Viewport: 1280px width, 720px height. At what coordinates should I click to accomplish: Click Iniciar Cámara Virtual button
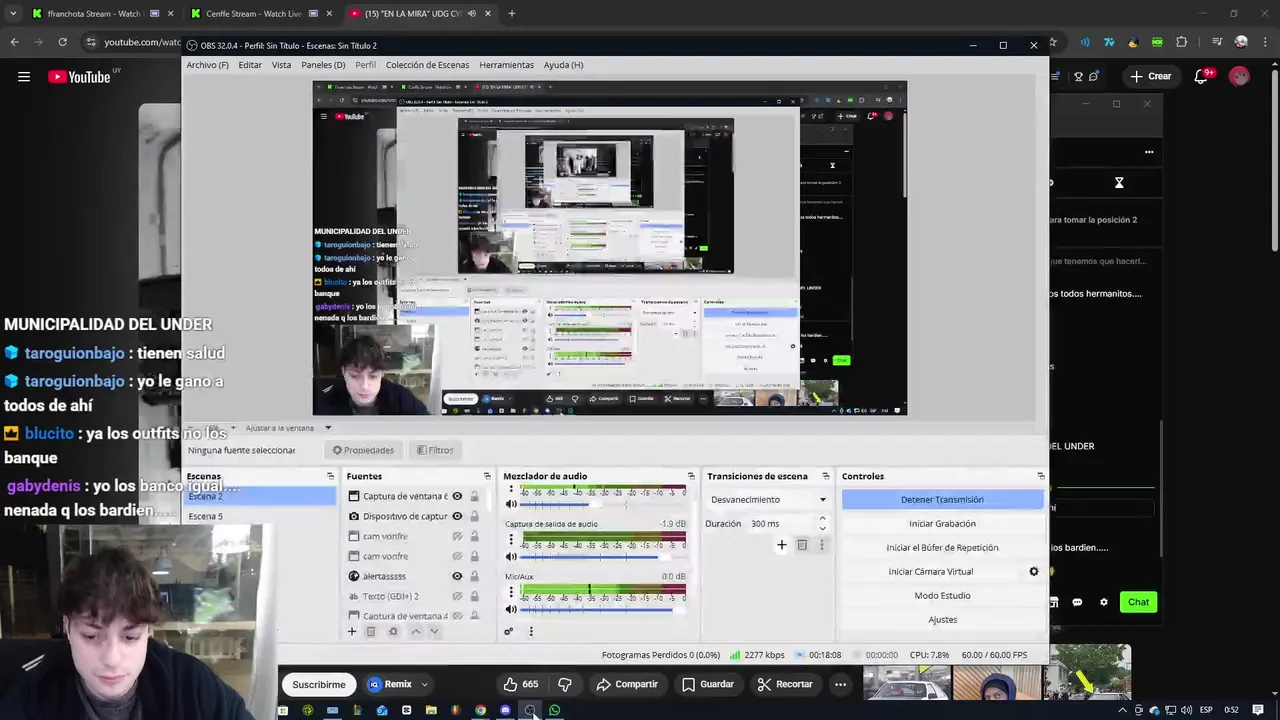tap(931, 572)
